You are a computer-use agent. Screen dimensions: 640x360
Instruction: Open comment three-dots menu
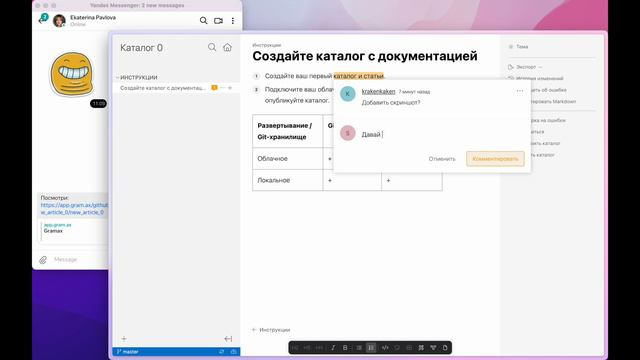click(520, 91)
